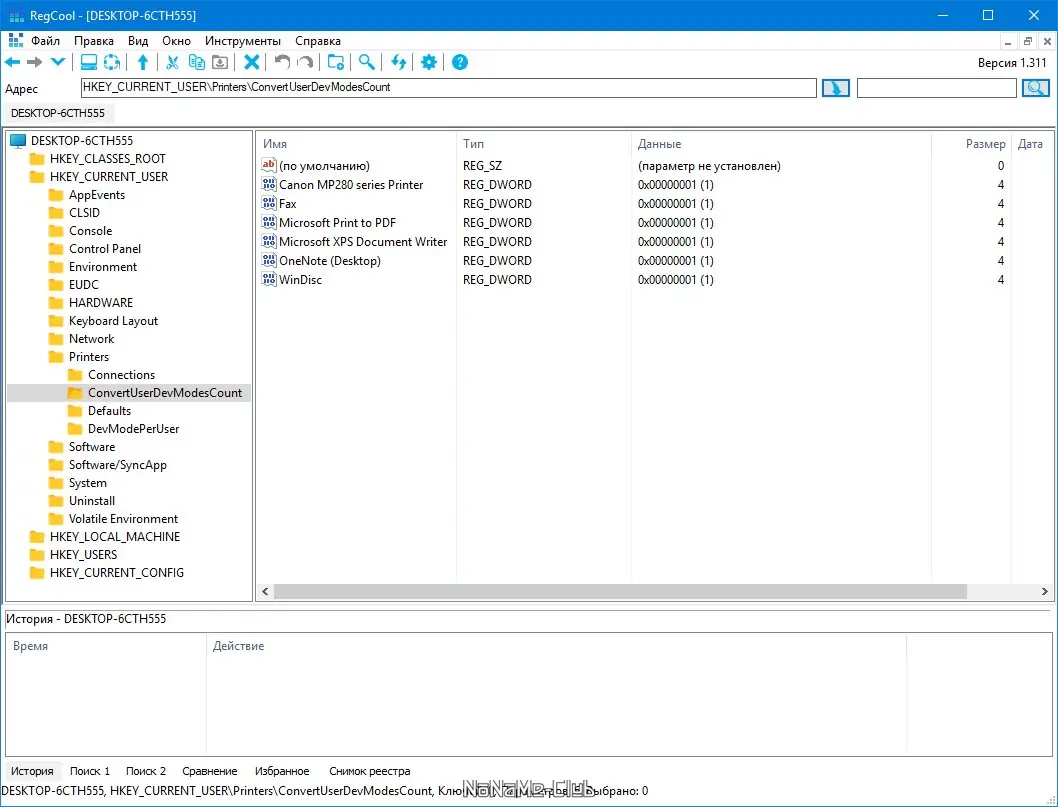This screenshot has height=807, width=1058.
Task: Open search with the magnifier toolbar icon
Action: coord(366,62)
